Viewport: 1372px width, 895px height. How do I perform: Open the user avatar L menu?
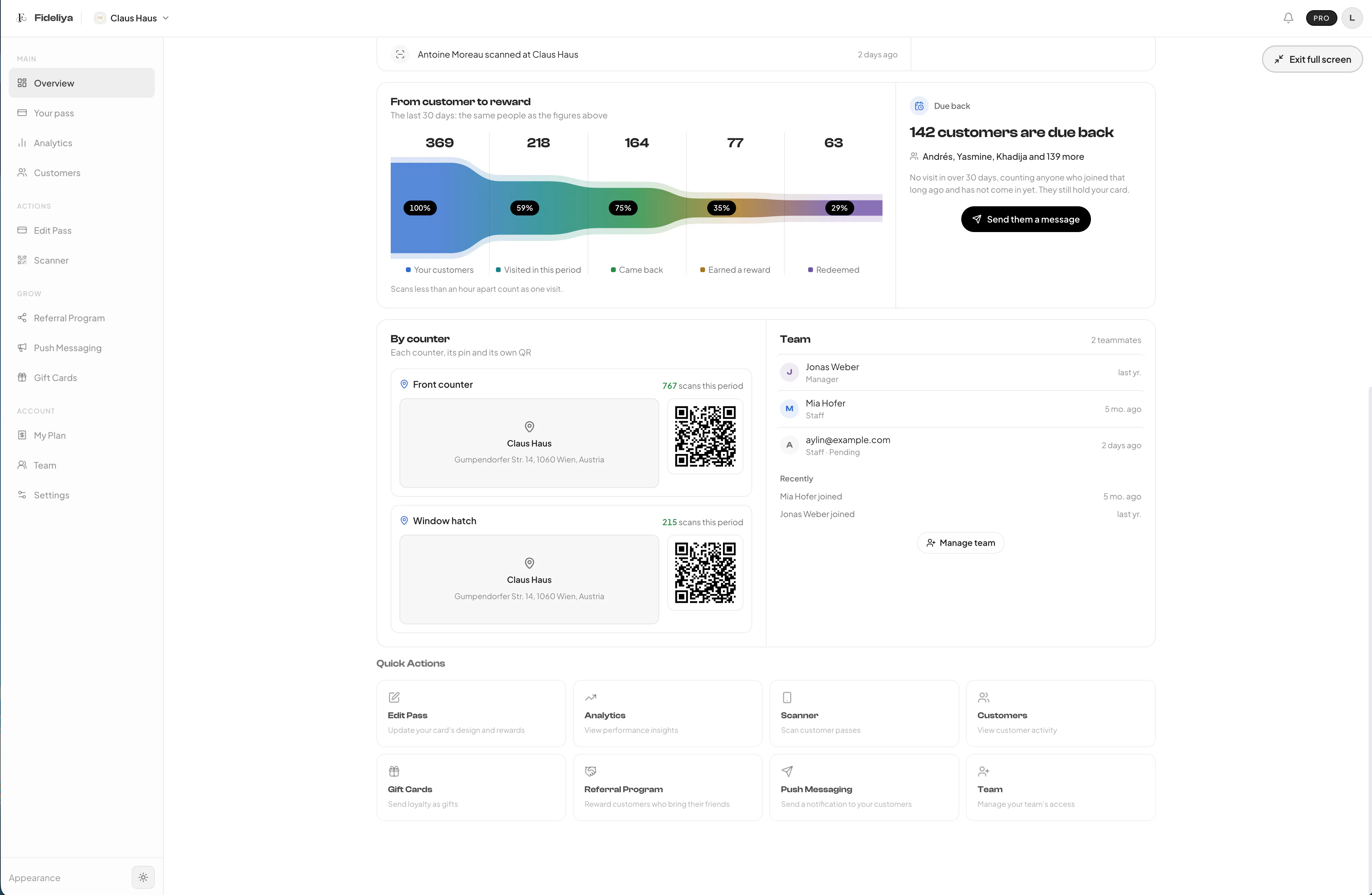coord(1352,18)
